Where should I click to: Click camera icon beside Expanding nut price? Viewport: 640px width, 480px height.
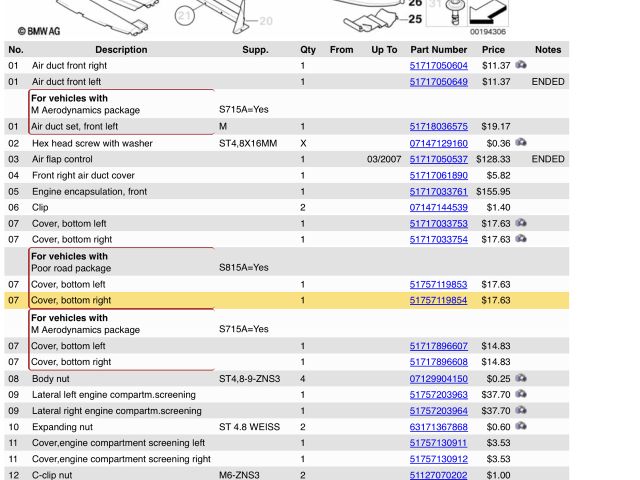tap(521, 426)
